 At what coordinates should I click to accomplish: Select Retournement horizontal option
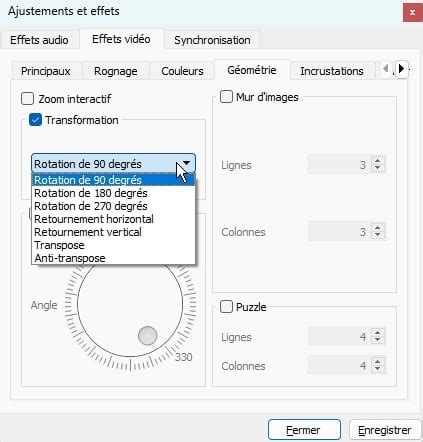[x=113, y=219]
